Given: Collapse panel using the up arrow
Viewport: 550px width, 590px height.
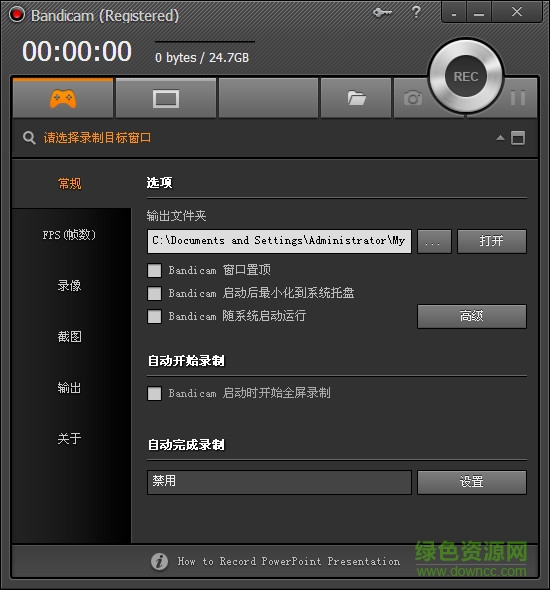Looking at the screenshot, I should click(500, 138).
